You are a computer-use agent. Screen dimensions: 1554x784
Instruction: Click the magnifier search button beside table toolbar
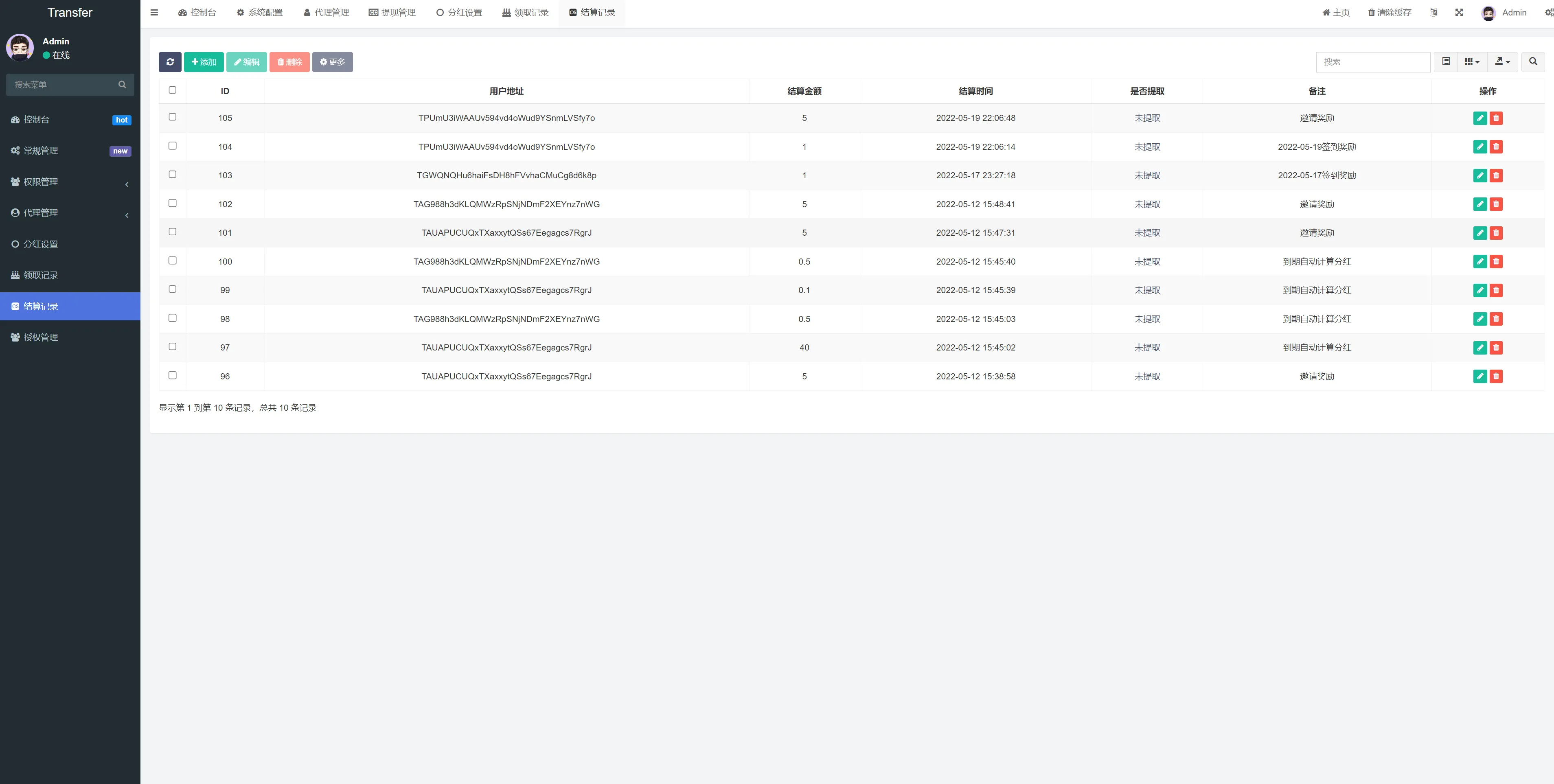tap(1533, 61)
